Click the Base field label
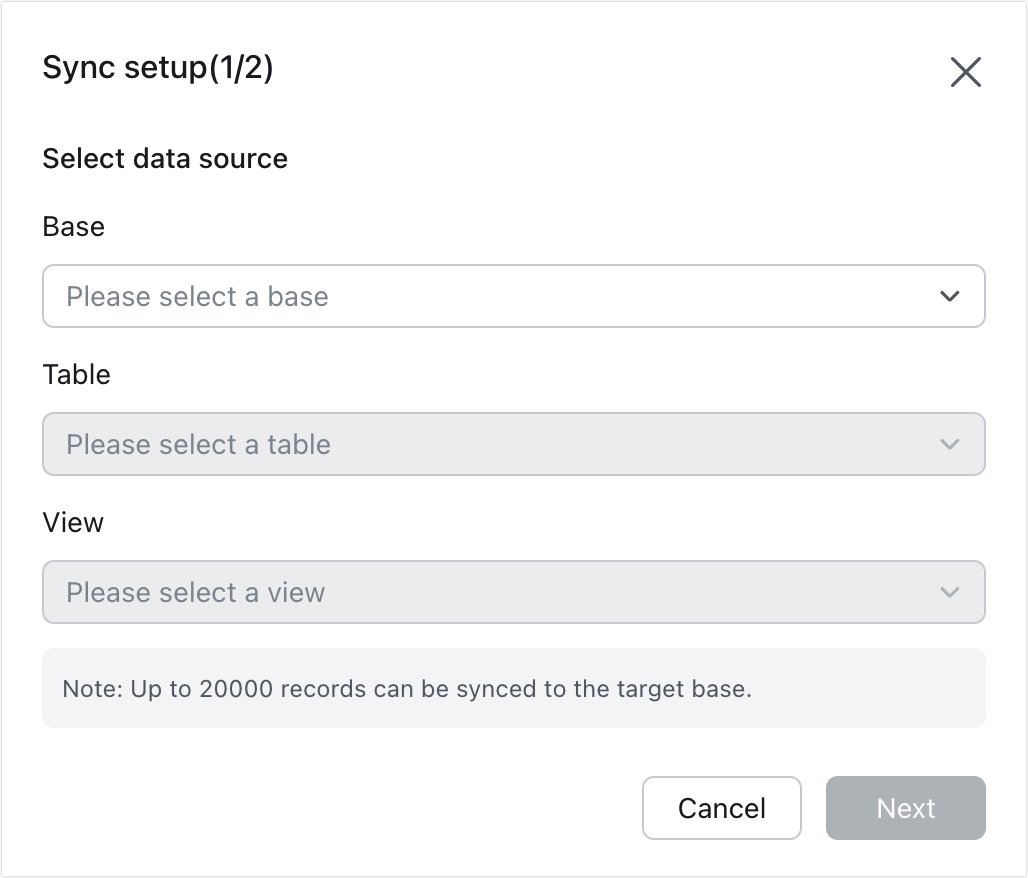The height and width of the screenshot is (878, 1028). (x=73, y=227)
